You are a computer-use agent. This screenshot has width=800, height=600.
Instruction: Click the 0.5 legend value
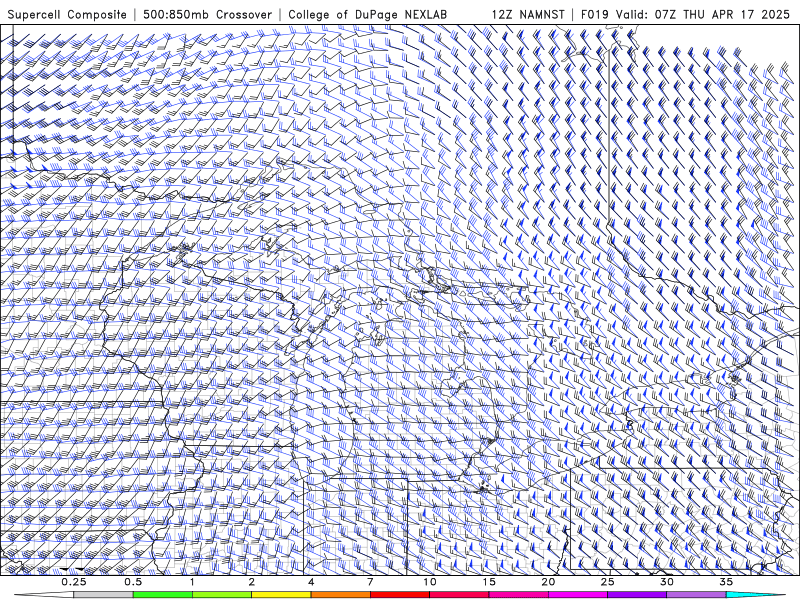133,582
